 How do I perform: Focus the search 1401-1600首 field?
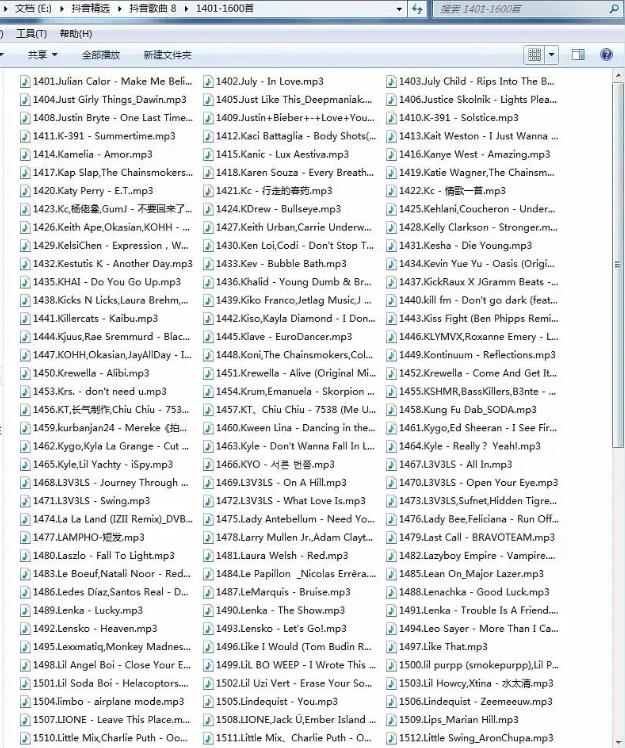tap(528, 9)
